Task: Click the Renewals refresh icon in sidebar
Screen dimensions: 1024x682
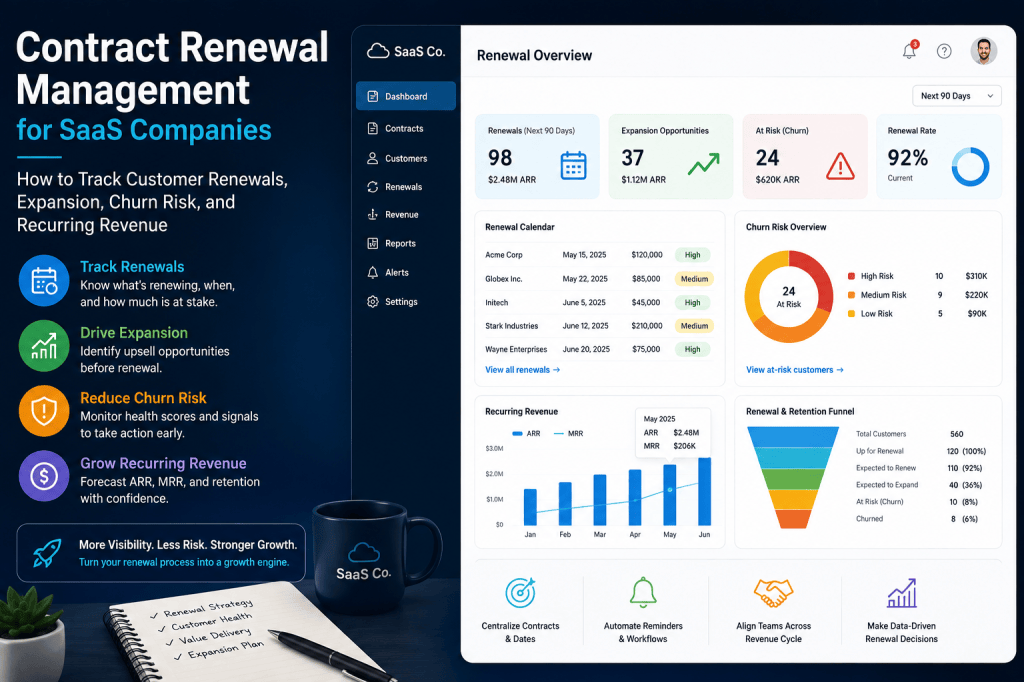Action: point(372,187)
